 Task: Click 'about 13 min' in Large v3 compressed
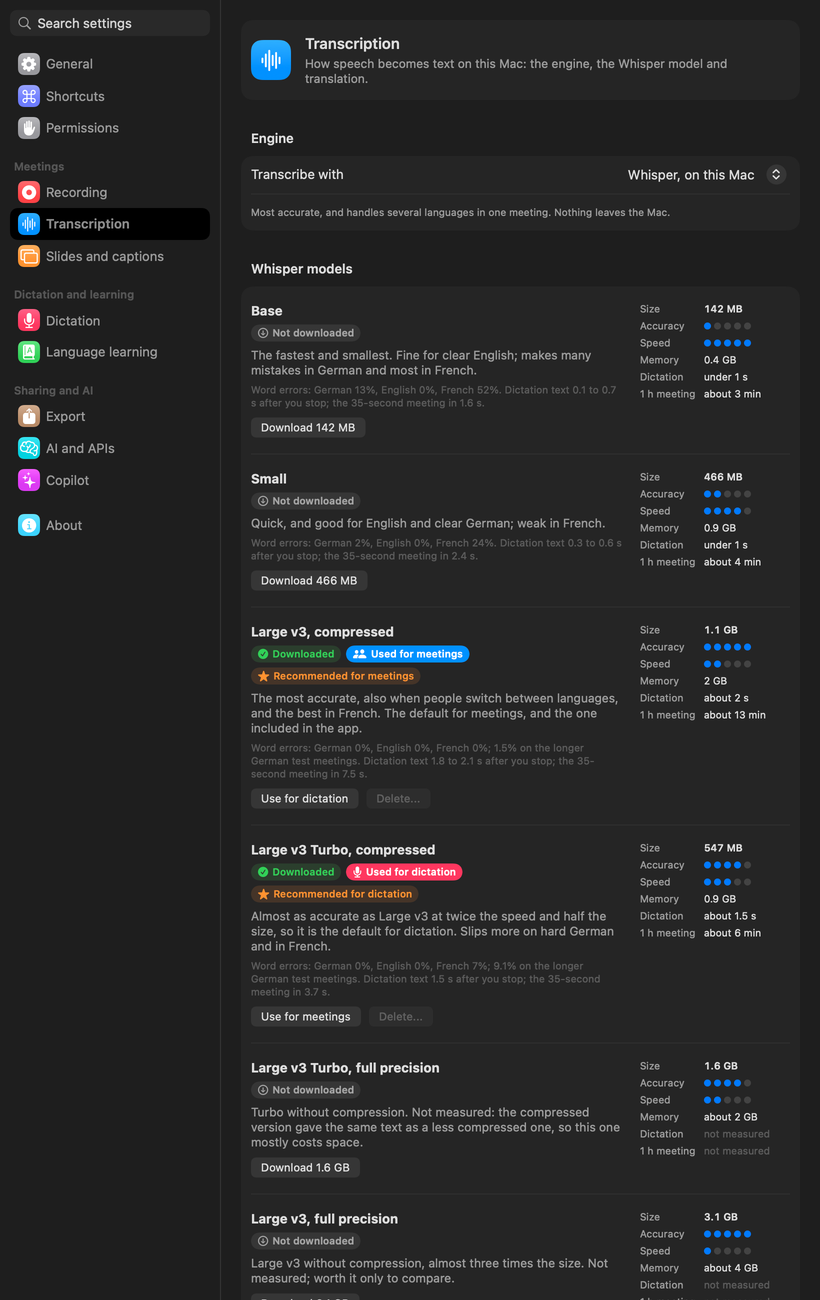[x=735, y=715]
